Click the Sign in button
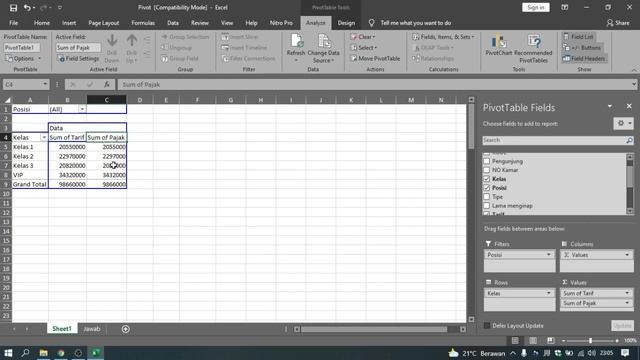Image resolution: width=640 pixels, height=360 pixels. click(x=536, y=7)
